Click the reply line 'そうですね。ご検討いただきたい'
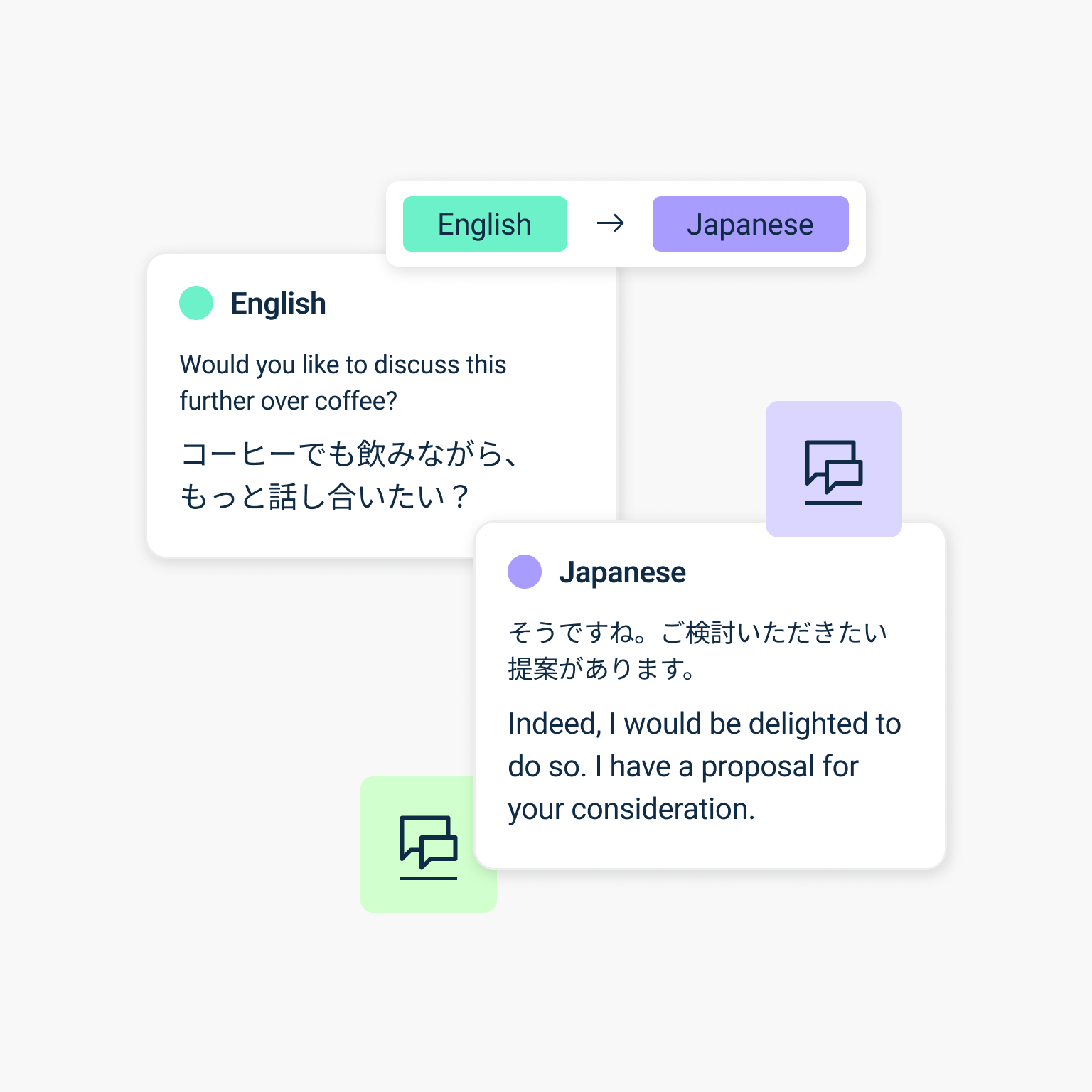The image size is (1092, 1092). click(x=697, y=632)
